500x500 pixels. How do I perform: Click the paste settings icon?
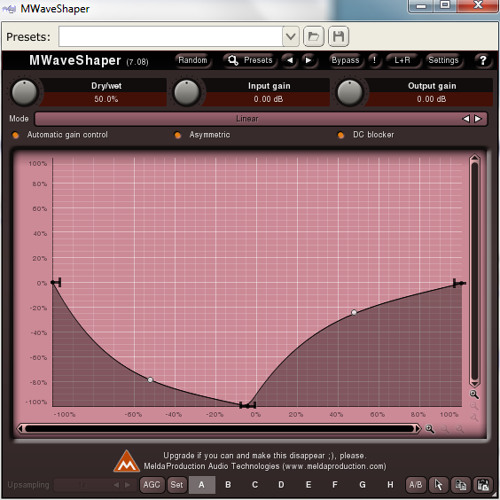click(x=483, y=485)
